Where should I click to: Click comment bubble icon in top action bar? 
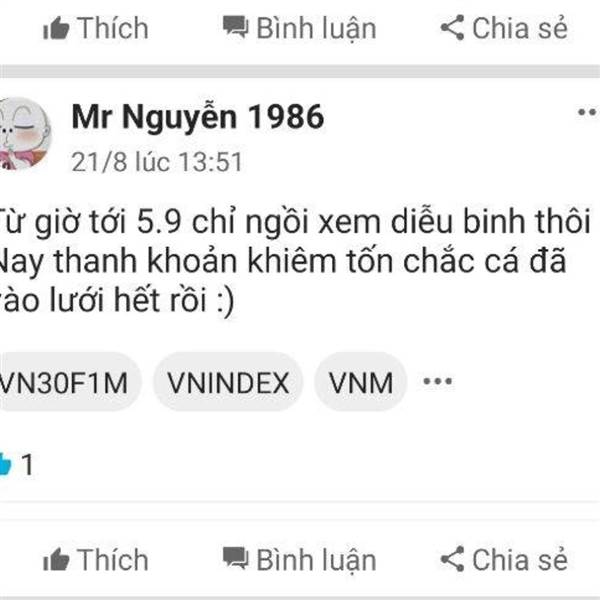(236, 26)
